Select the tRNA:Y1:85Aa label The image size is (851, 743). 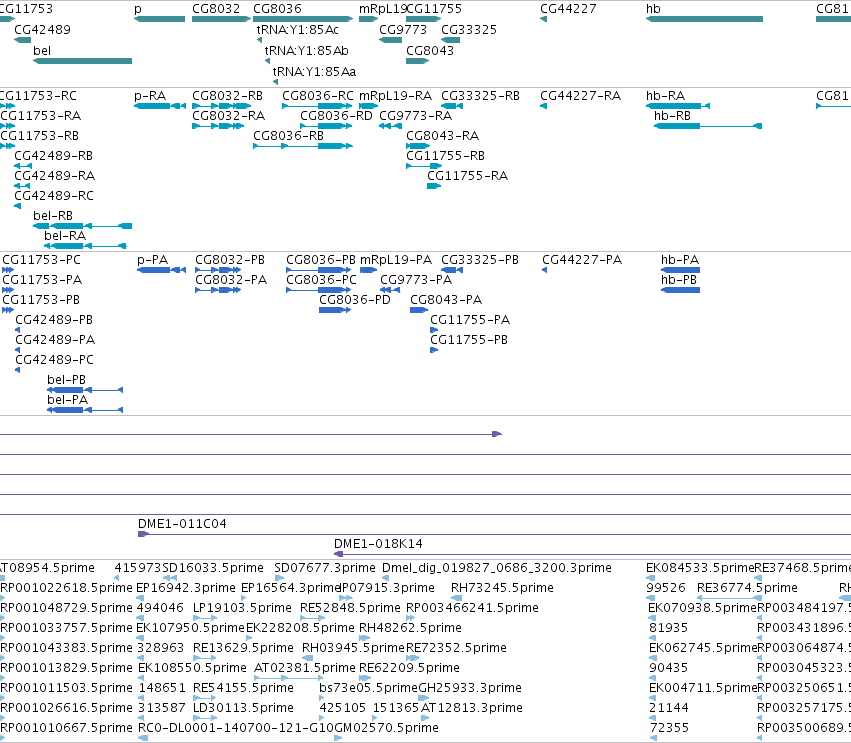(314, 72)
